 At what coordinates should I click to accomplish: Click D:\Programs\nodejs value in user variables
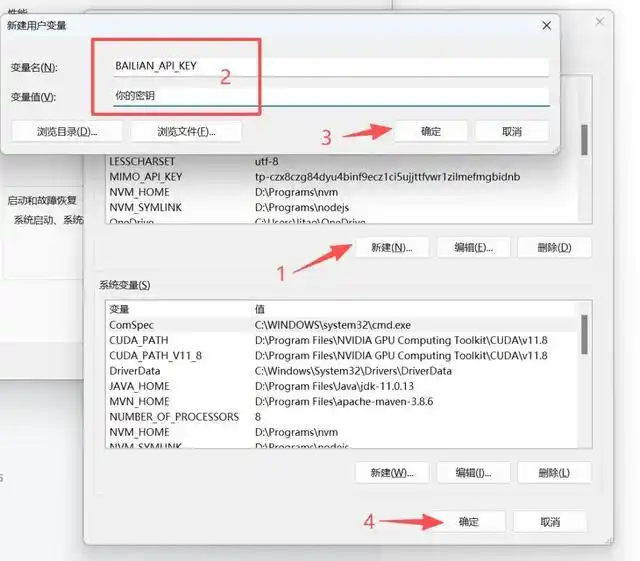click(x=302, y=207)
